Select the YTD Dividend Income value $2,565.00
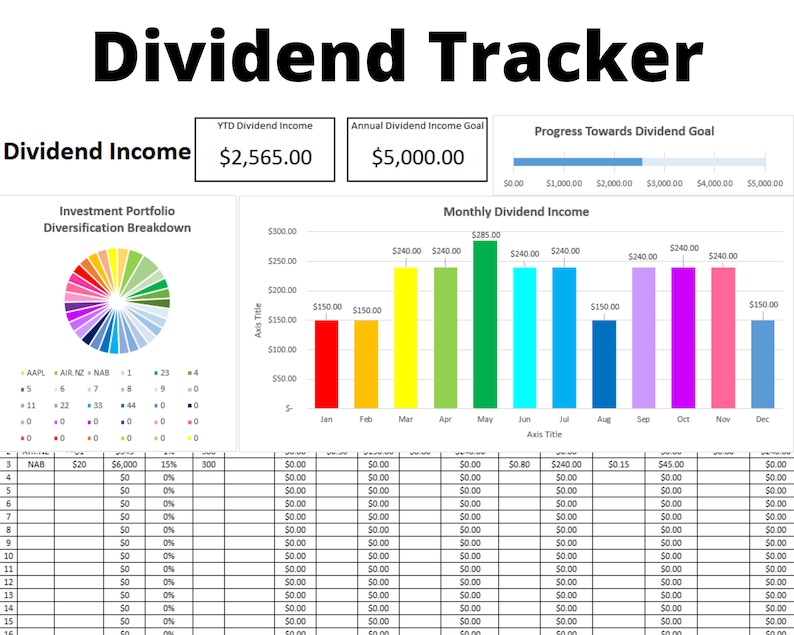794x635 pixels. 265,157
